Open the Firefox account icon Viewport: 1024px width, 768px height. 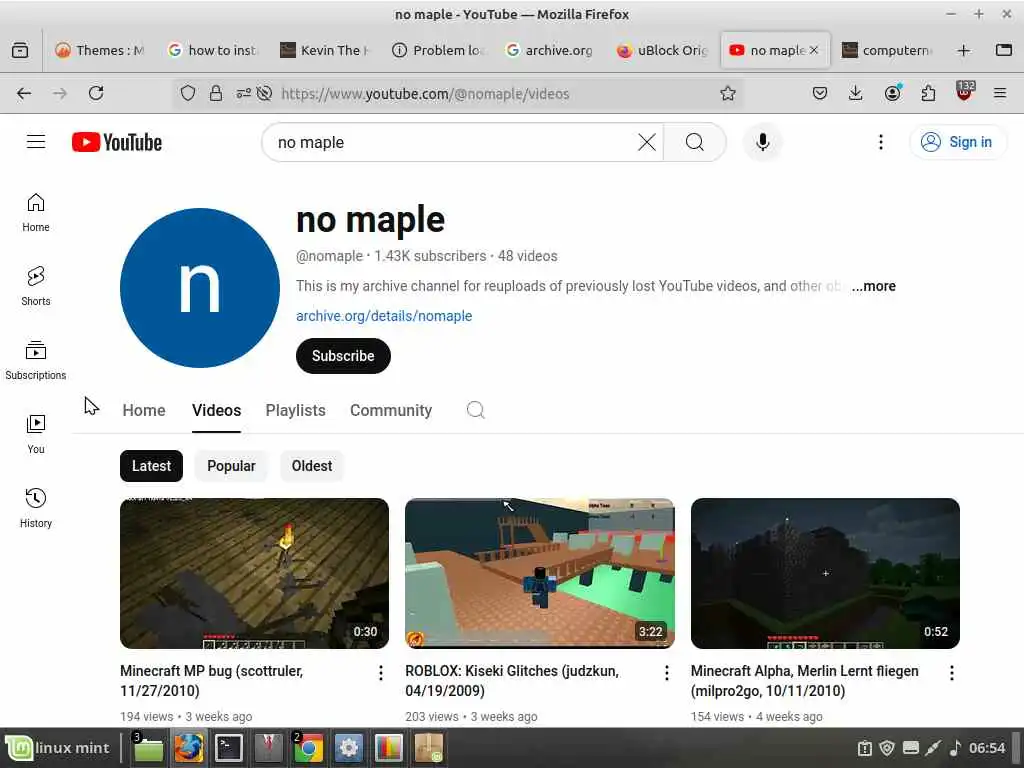click(892, 93)
